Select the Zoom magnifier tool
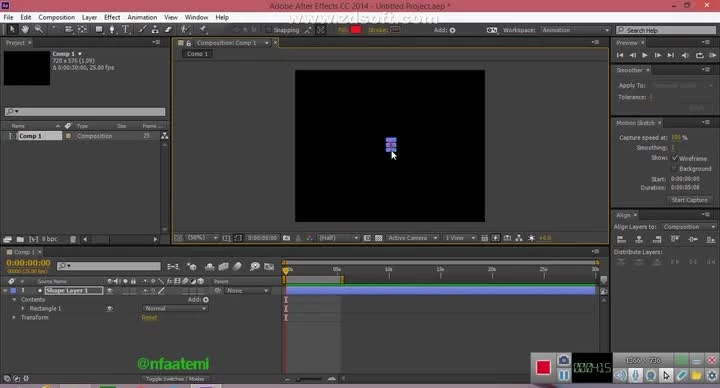This screenshot has height=388, width=720. click(x=39, y=29)
